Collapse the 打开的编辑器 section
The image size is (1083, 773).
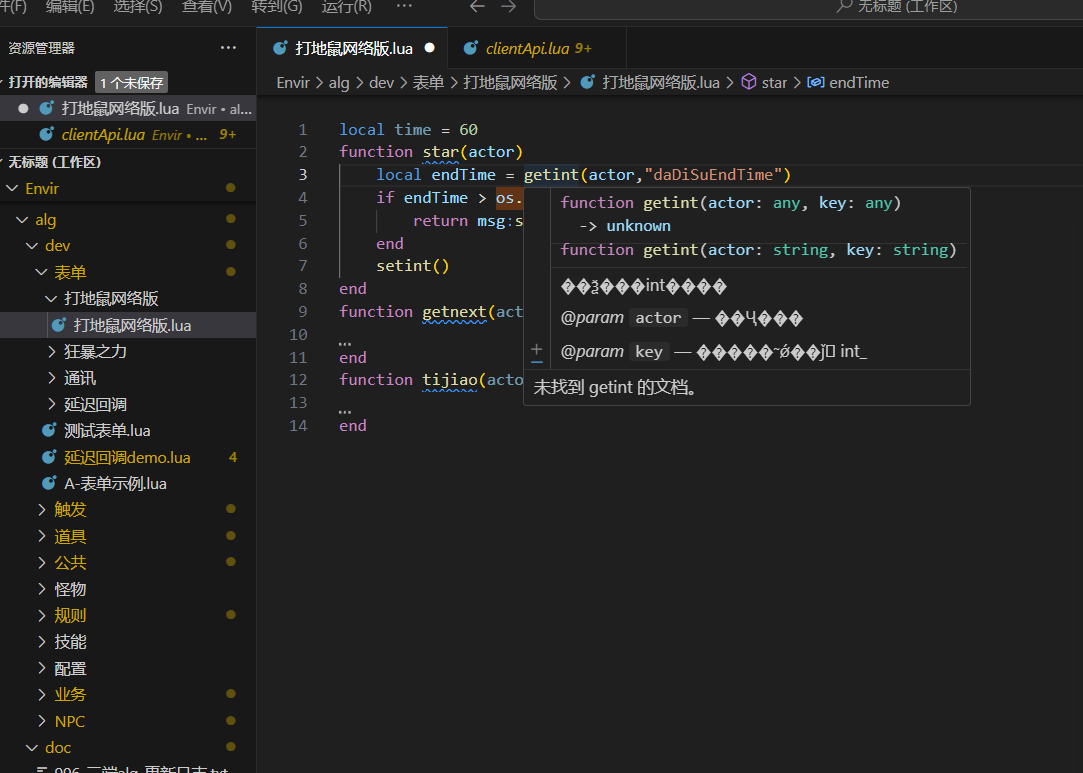(x=47, y=82)
